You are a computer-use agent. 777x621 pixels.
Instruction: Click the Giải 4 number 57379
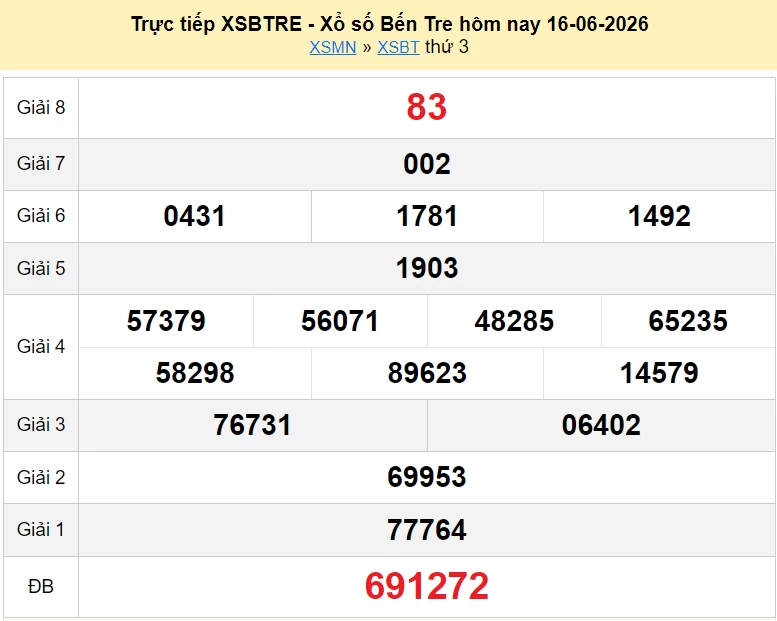point(166,321)
